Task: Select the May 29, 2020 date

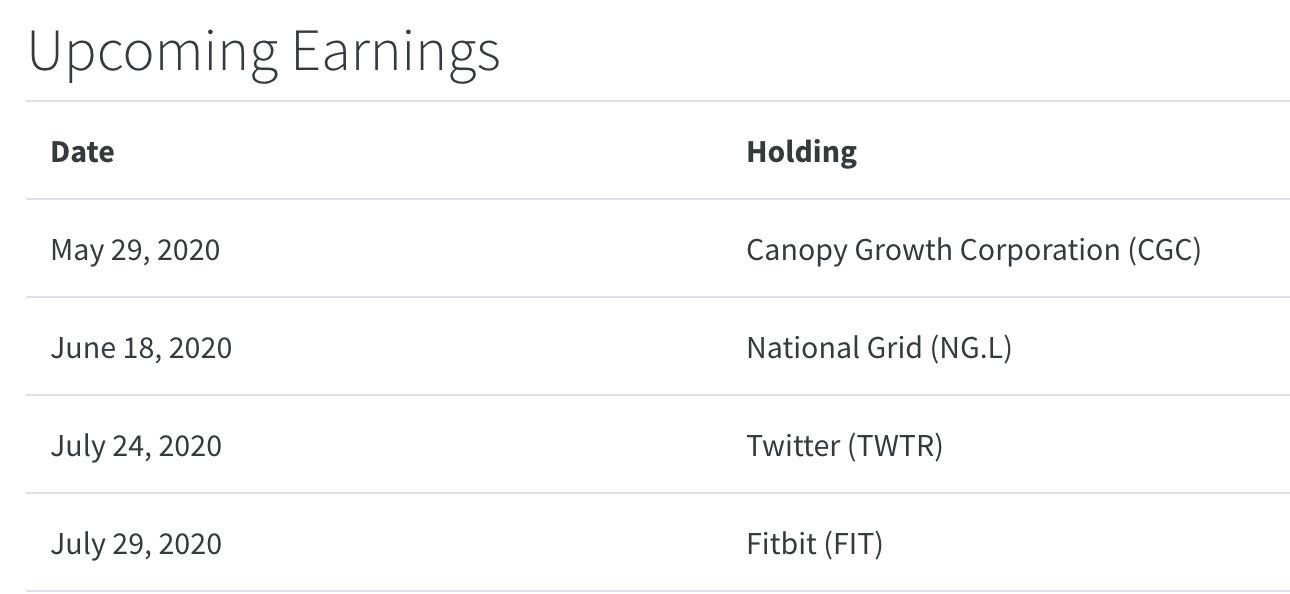Action: point(135,249)
